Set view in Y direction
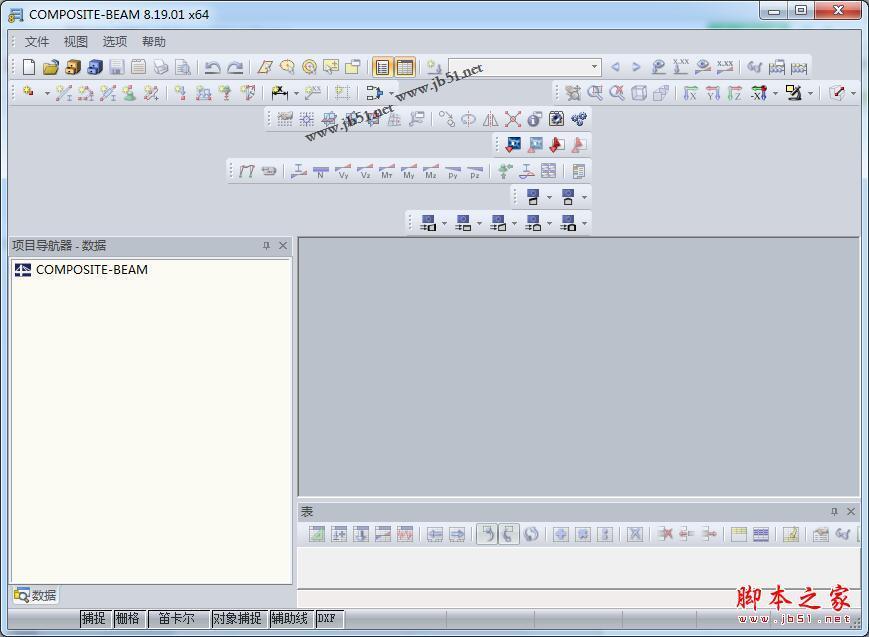869x637 pixels. (713, 93)
